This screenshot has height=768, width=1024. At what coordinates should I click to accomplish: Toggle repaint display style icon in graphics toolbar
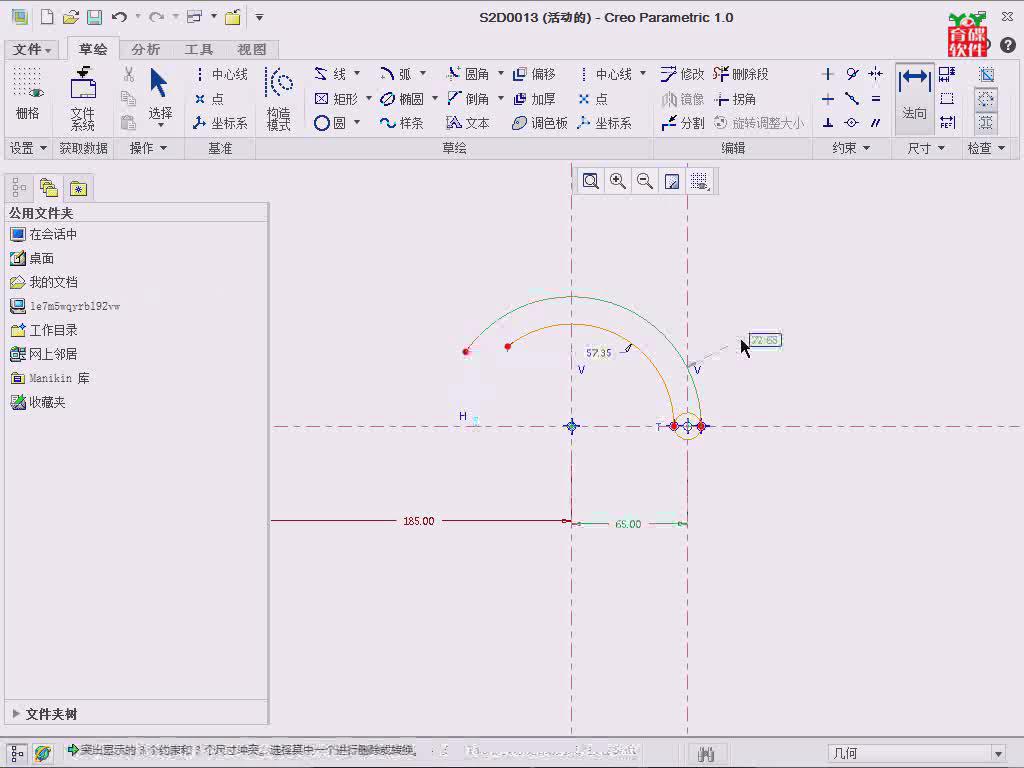672,181
